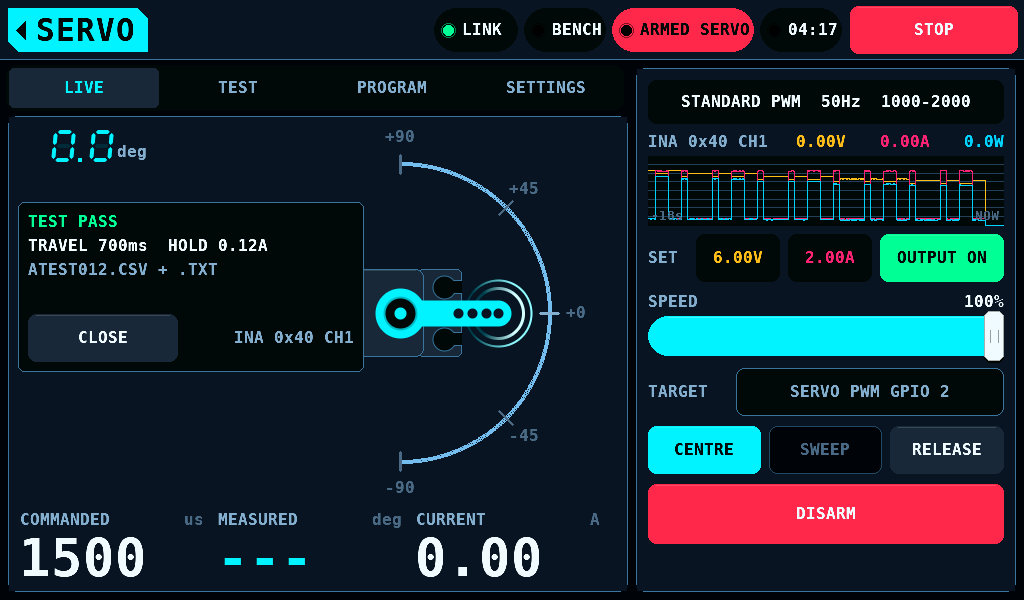1024x600 pixels.
Task: Click the TEST PASS heading
Action: (x=72, y=221)
